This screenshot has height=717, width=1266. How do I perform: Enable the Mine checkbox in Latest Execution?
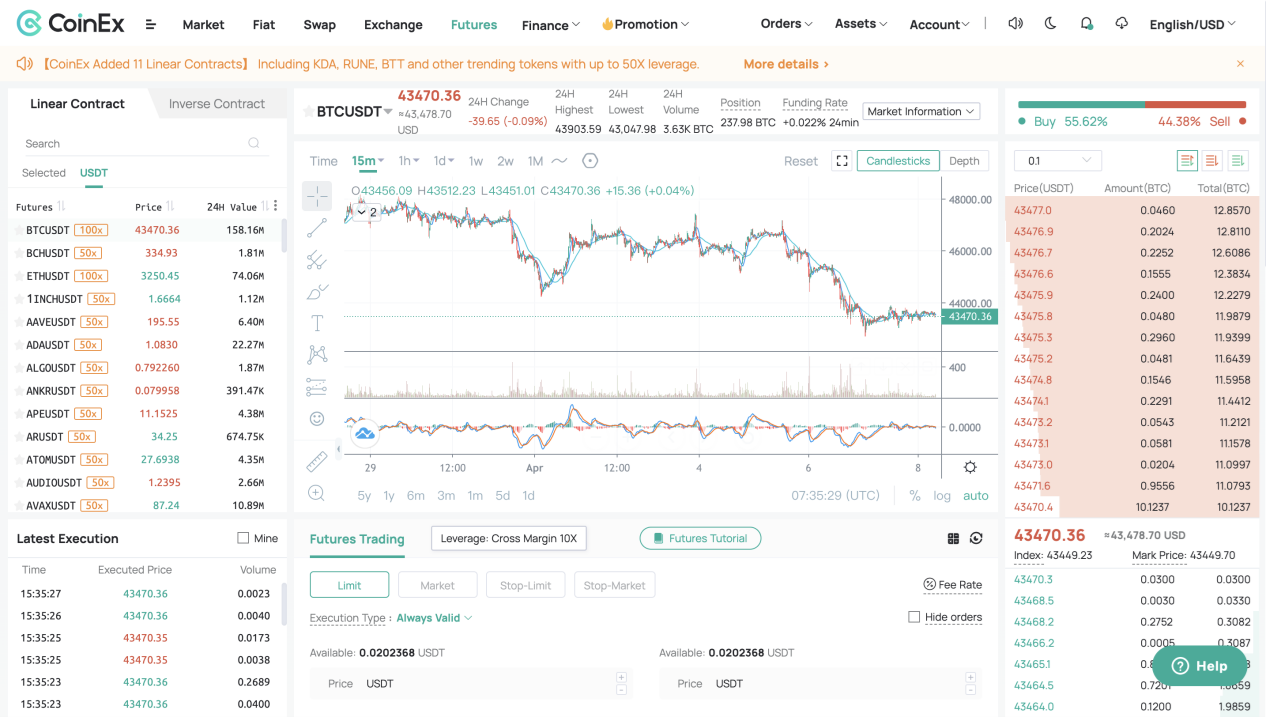pyautogui.click(x=243, y=538)
